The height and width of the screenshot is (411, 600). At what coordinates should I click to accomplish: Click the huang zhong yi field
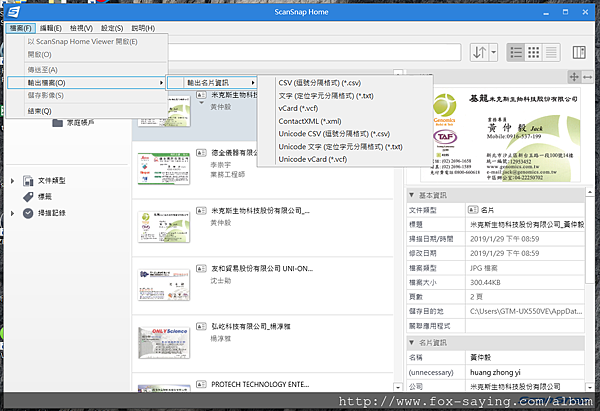pyautogui.click(x=525, y=372)
